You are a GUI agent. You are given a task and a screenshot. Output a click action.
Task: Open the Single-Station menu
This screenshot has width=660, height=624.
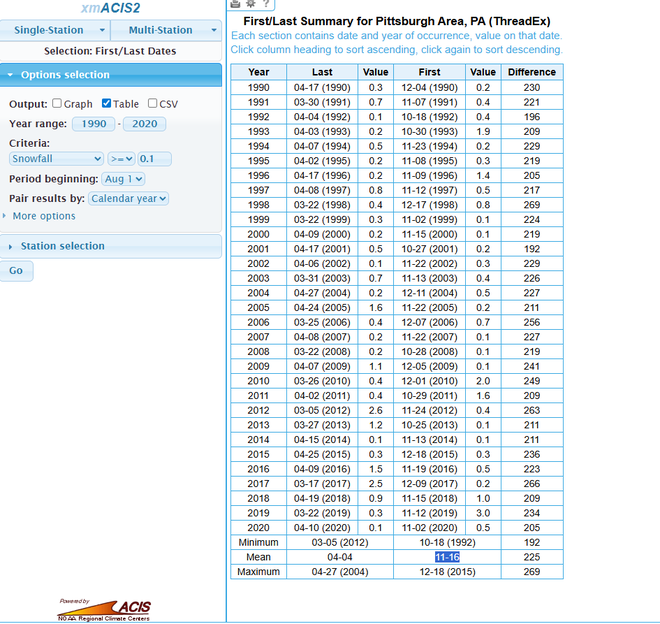pos(55,30)
